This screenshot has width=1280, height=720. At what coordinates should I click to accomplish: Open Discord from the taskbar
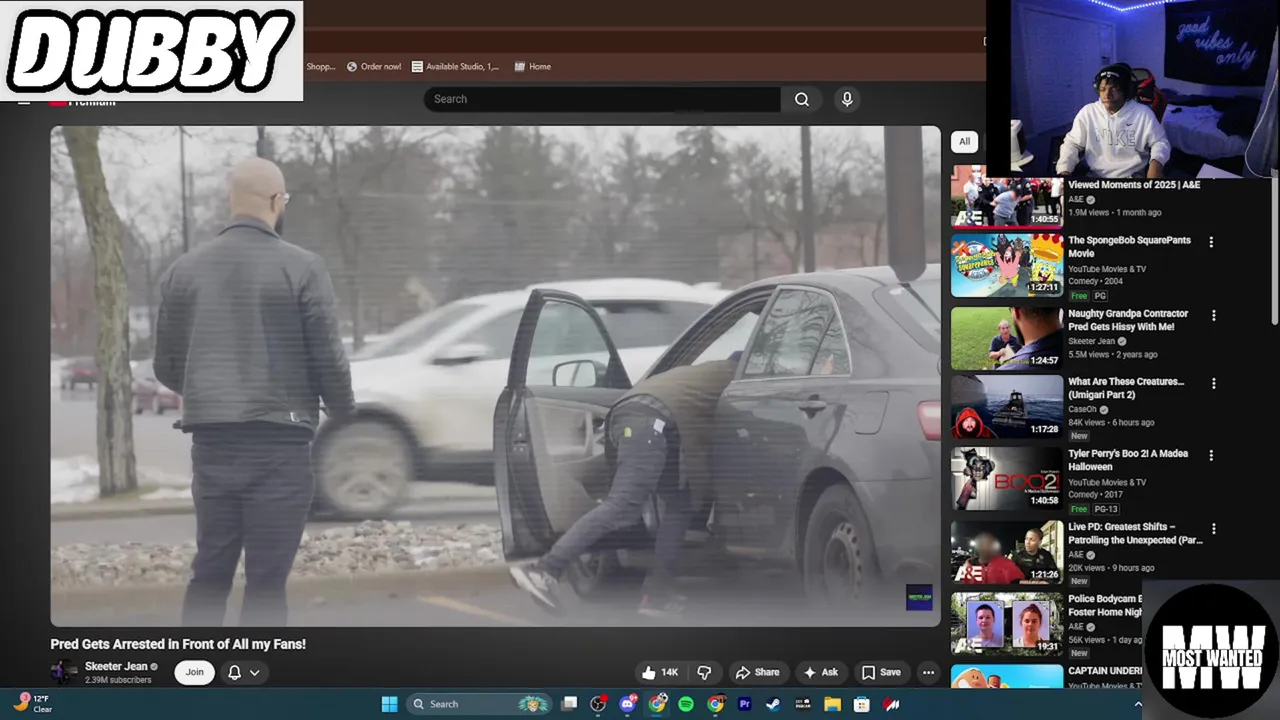[627, 704]
